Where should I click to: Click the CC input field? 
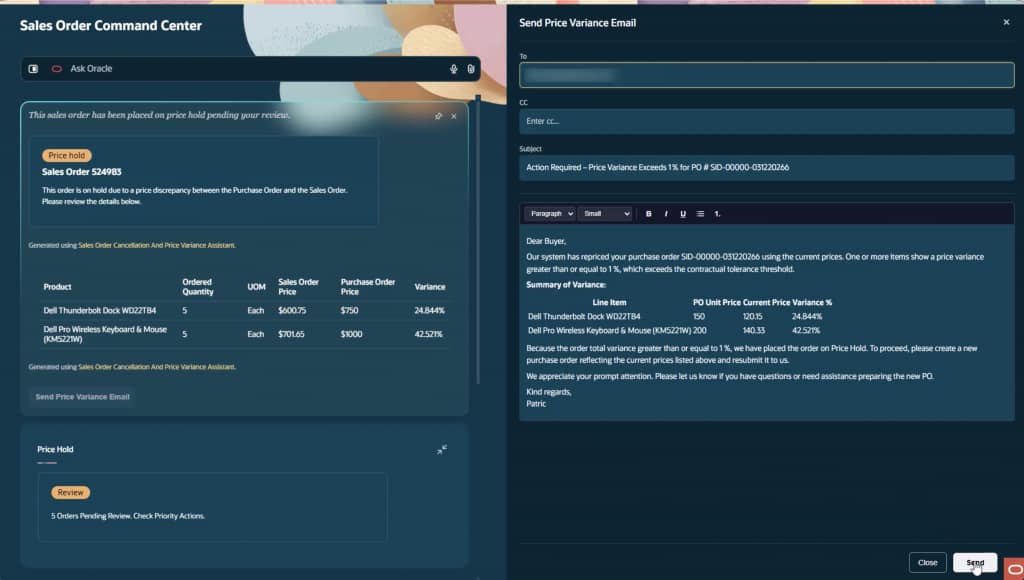click(767, 121)
